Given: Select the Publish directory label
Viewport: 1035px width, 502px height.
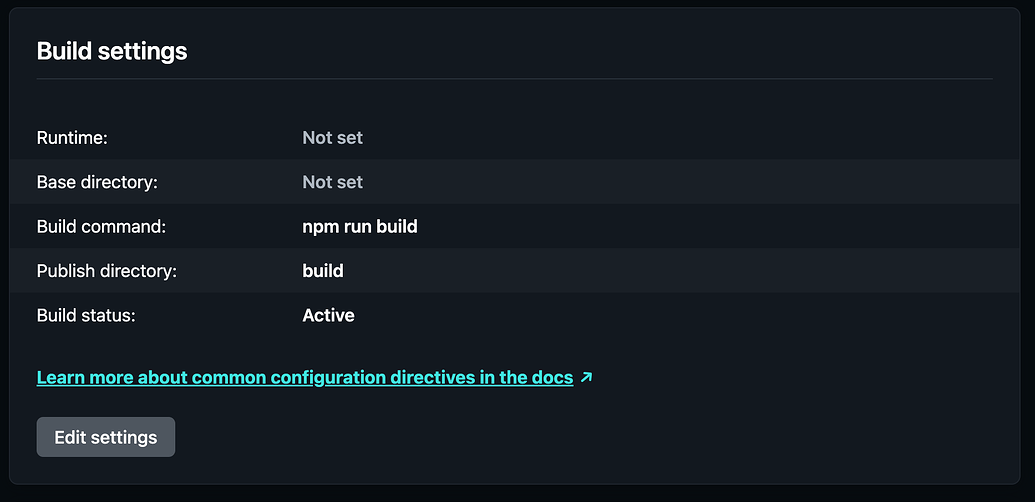Looking at the screenshot, I should tap(106, 271).
